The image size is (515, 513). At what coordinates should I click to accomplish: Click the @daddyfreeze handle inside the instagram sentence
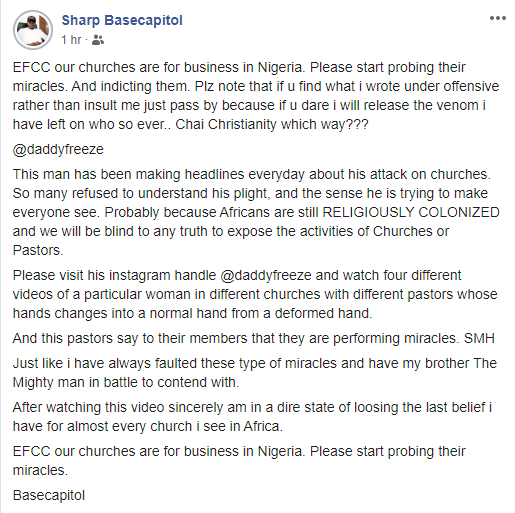coord(266,275)
